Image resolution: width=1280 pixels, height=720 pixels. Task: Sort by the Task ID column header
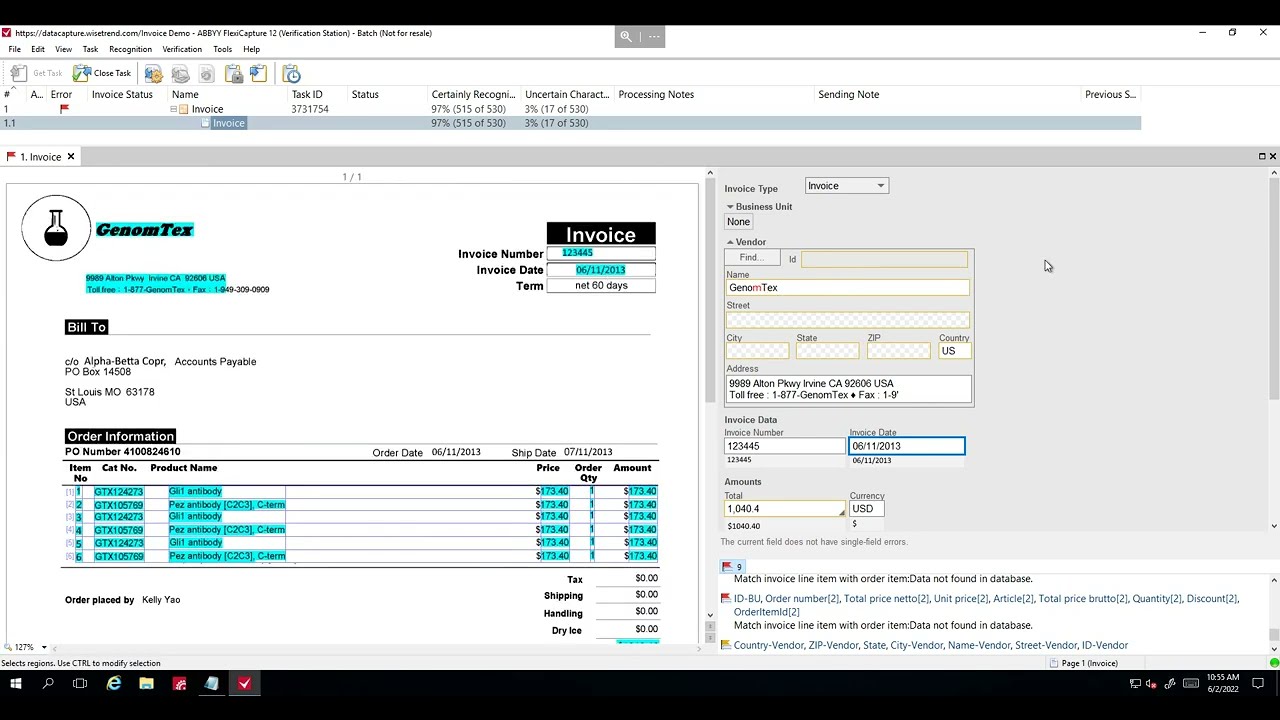click(307, 95)
